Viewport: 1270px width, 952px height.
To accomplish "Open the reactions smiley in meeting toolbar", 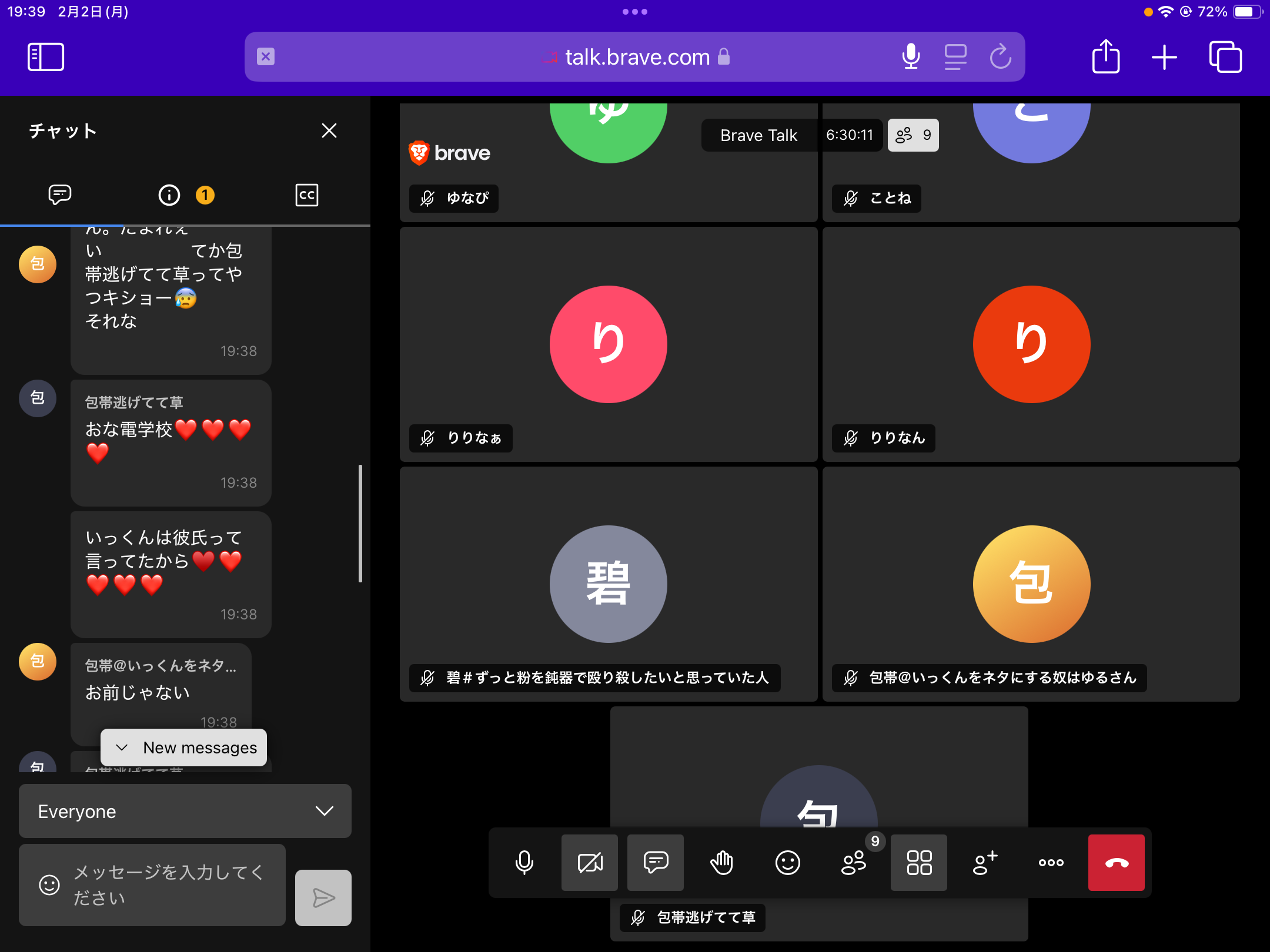I will tap(787, 862).
